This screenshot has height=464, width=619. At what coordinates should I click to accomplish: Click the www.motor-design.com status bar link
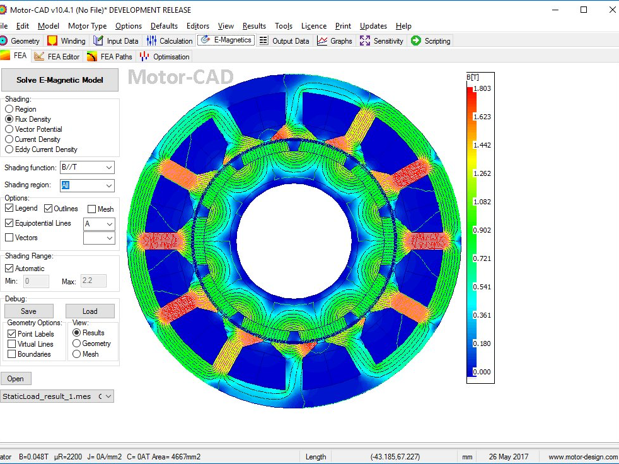tap(583, 457)
